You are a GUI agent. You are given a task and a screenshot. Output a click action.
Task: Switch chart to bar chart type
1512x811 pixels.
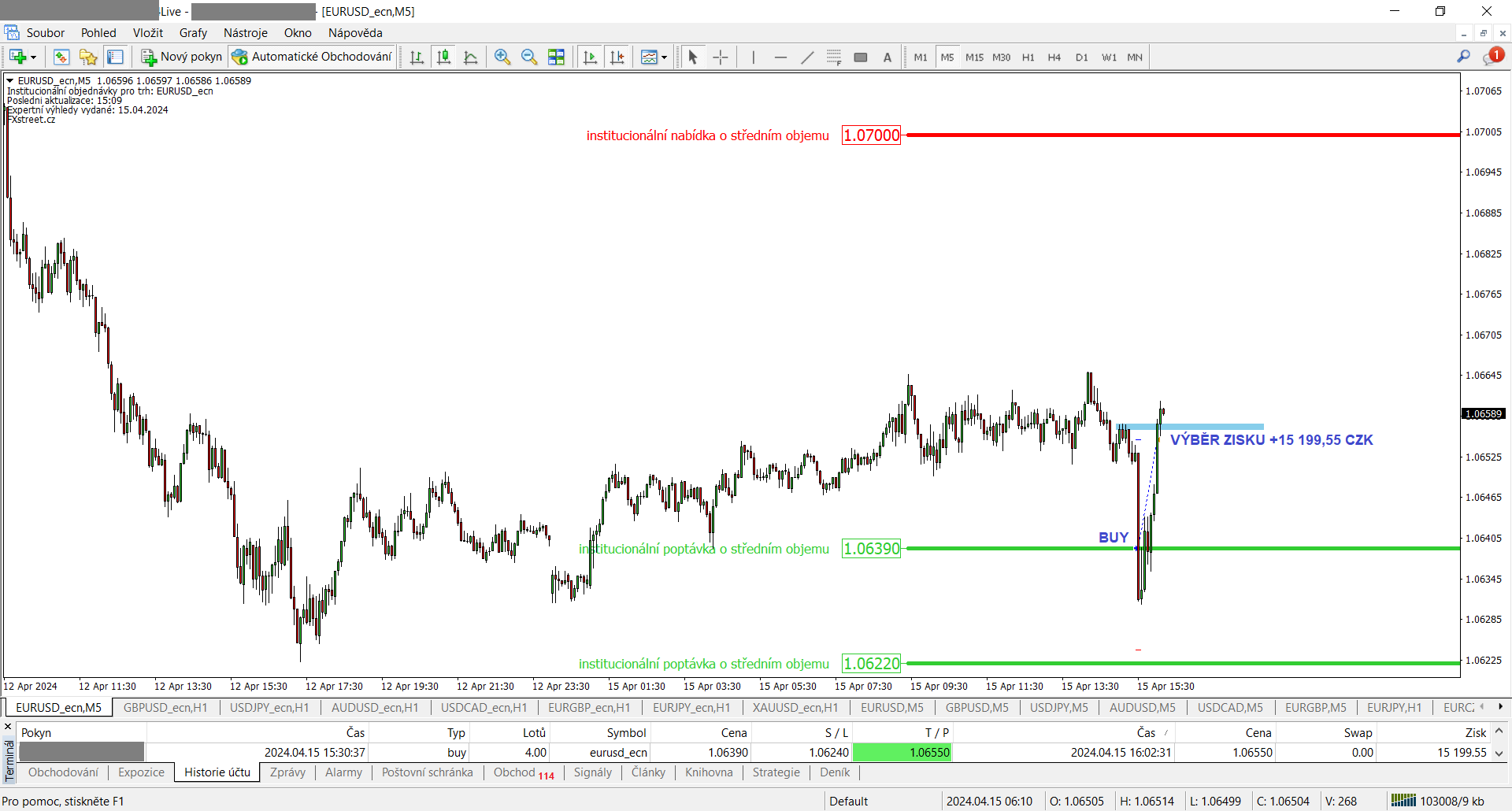(417, 57)
